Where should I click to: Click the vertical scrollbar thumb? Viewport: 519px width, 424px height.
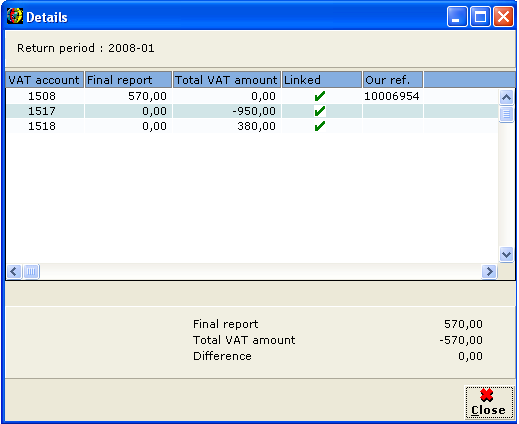tap(506, 114)
